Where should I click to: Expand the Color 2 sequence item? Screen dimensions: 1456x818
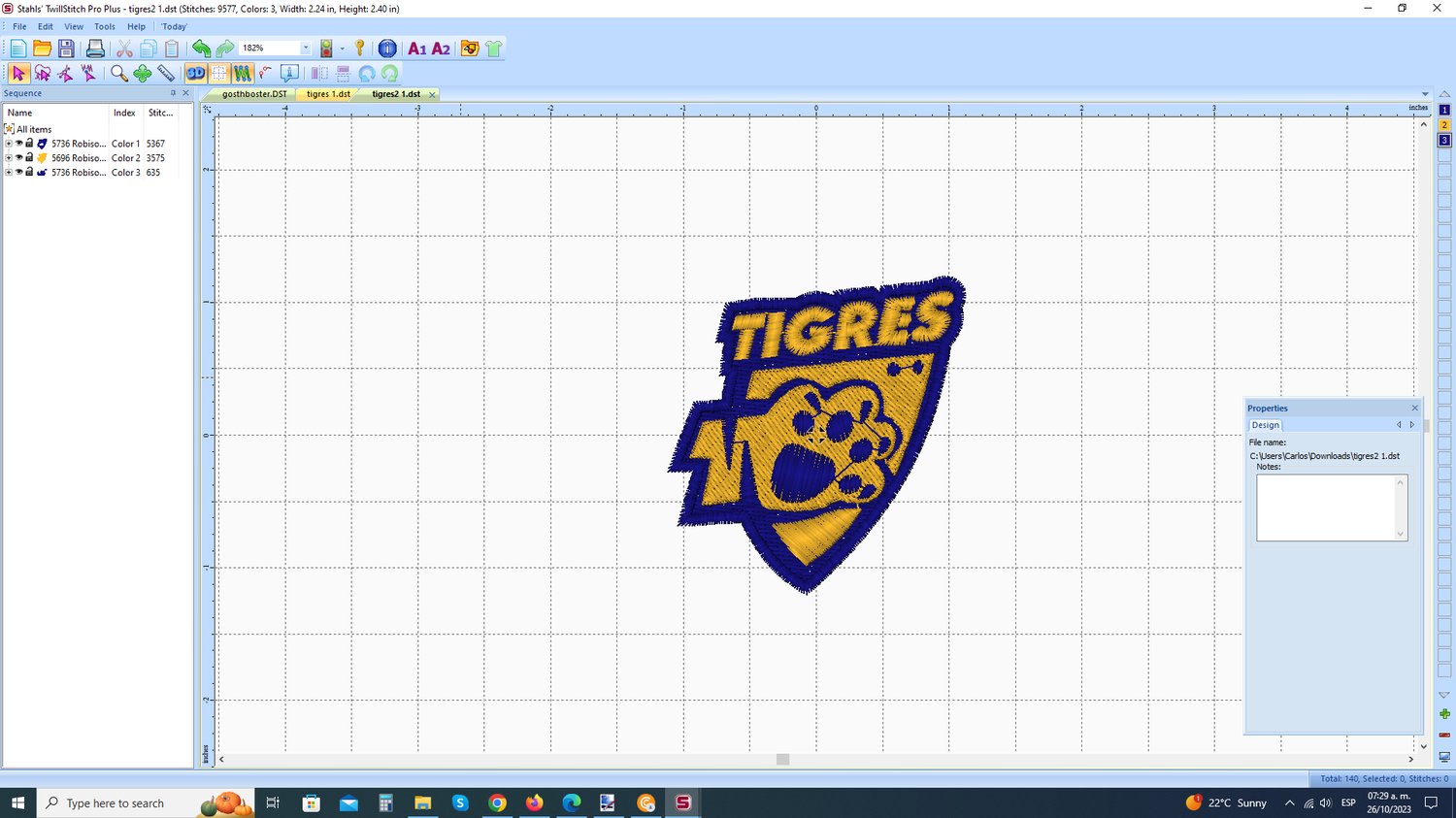point(9,158)
